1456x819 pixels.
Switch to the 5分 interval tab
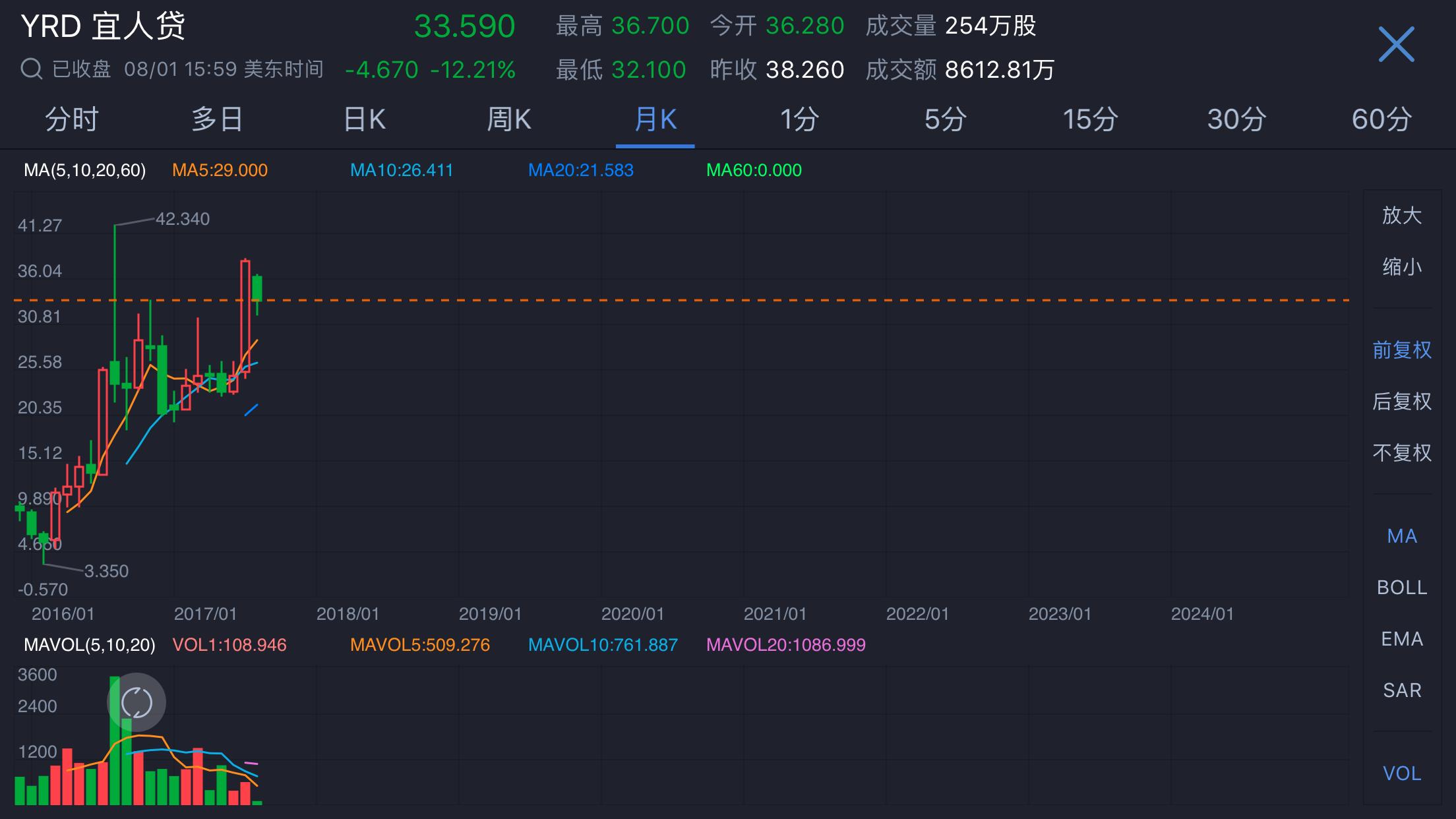pos(946,119)
